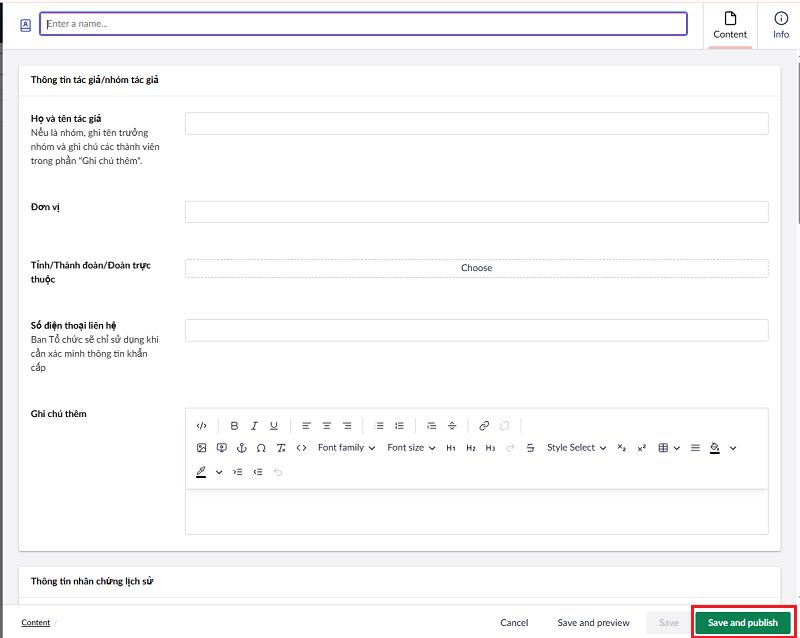Apply strikethrough formatting
Image resolution: width=800 pixels, height=638 pixels.
click(530, 448)
